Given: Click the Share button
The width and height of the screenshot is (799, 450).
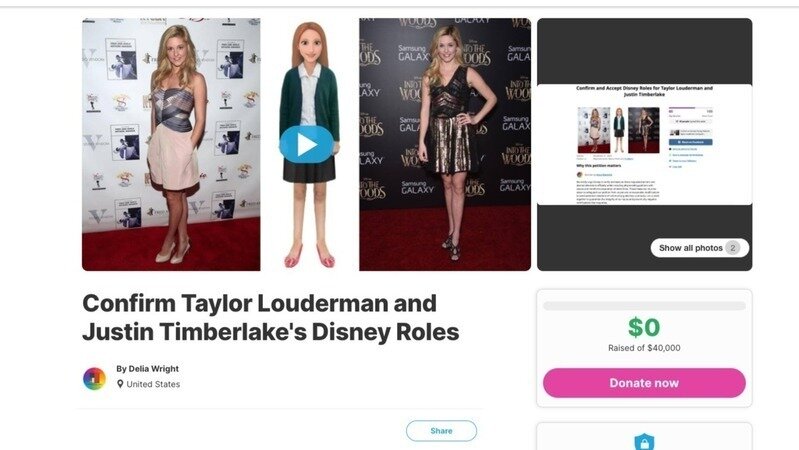Looking at the screenshot, I should tap(441, 431).
